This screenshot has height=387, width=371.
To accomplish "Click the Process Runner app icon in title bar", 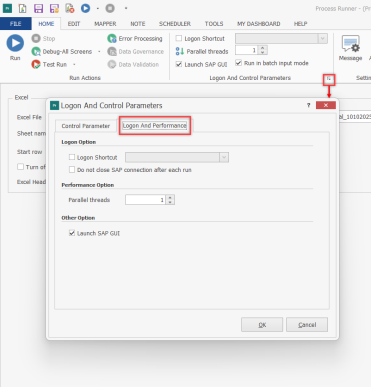I will 7,8.
